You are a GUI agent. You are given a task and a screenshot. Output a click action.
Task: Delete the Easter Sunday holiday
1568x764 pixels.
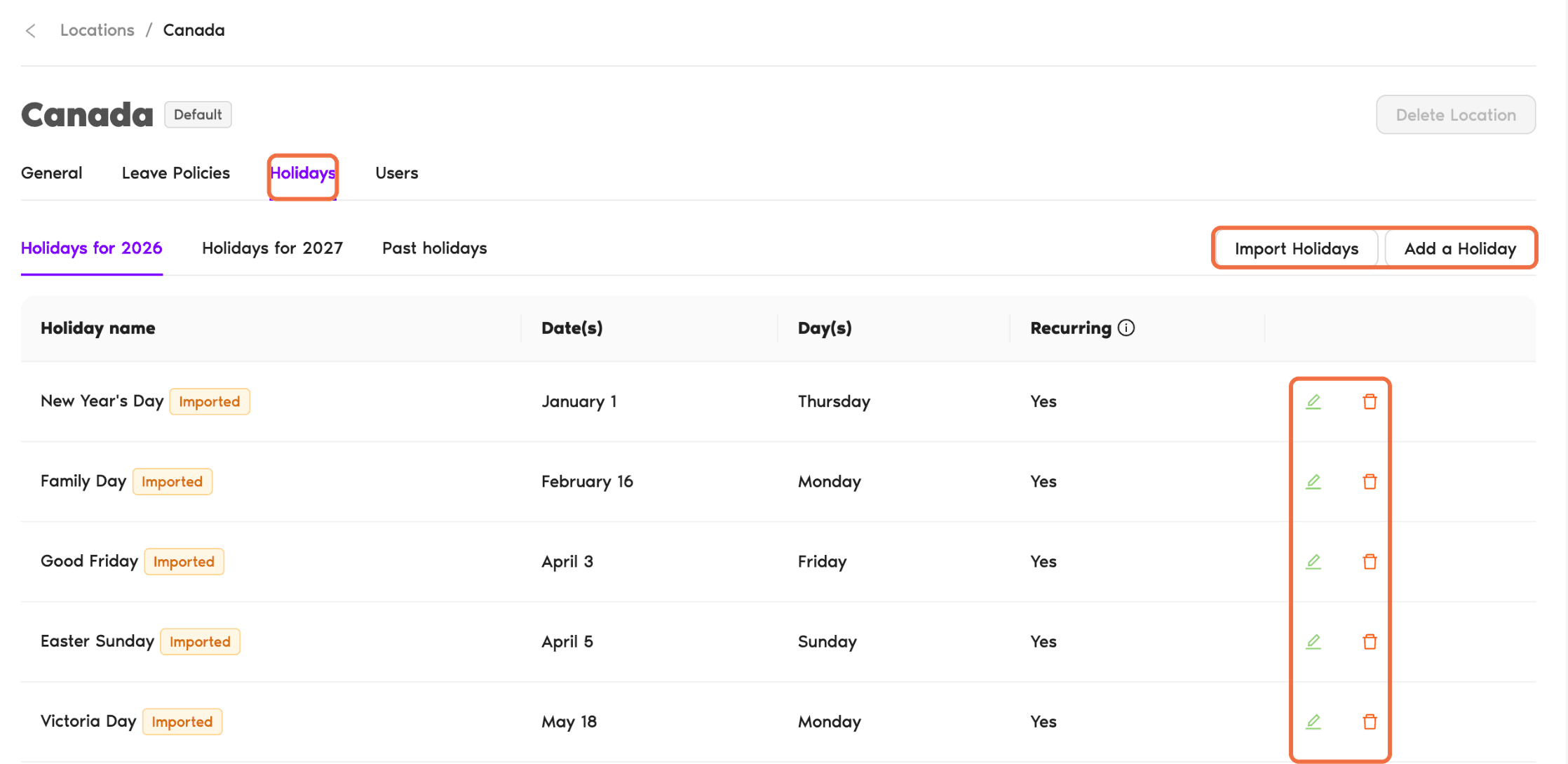1370,641
